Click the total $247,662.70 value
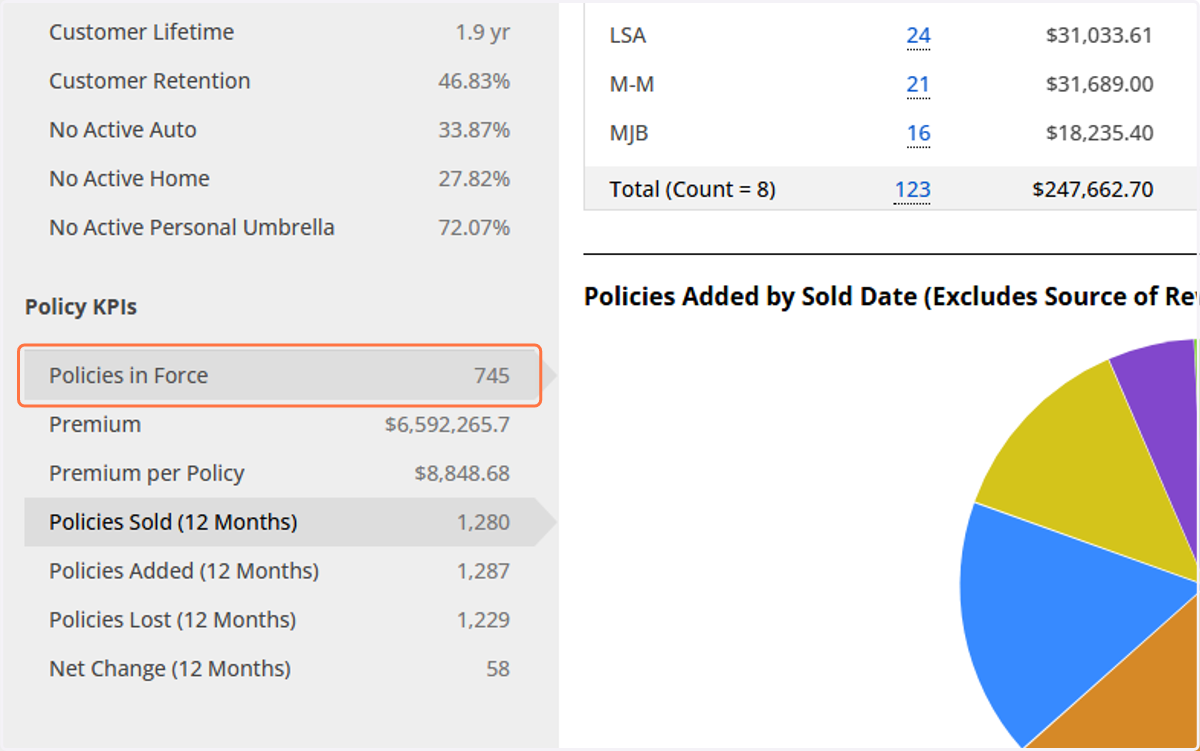 pyautogui.click(x=1093, y=189)
